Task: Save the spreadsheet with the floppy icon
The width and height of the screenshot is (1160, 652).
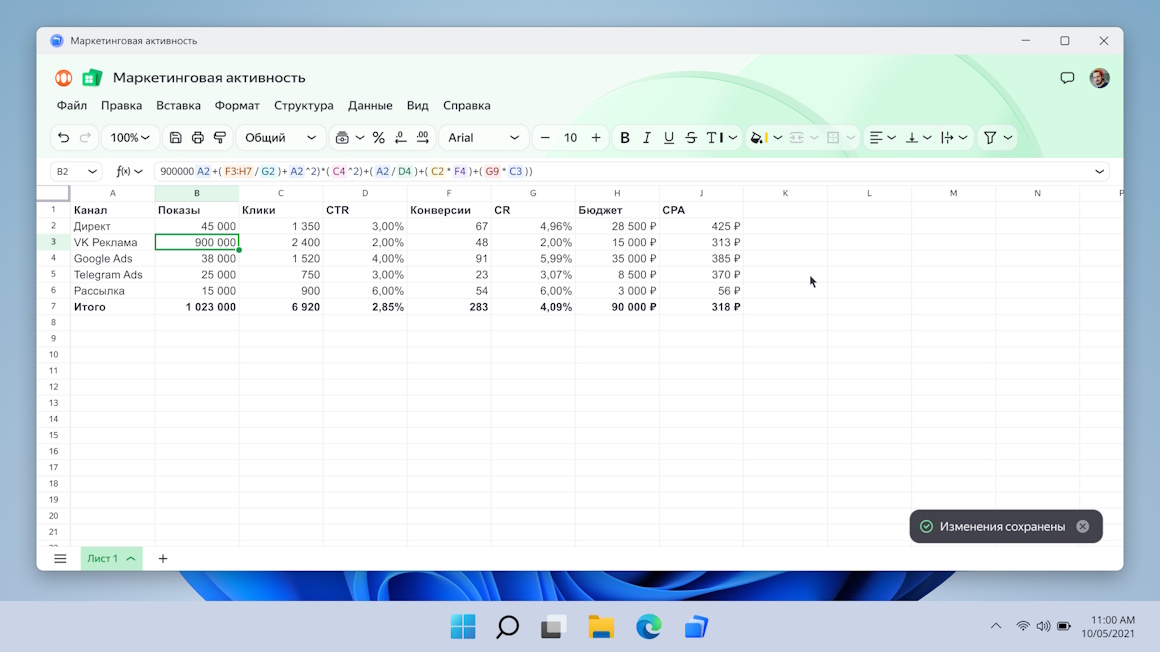Action: (175, 138)
